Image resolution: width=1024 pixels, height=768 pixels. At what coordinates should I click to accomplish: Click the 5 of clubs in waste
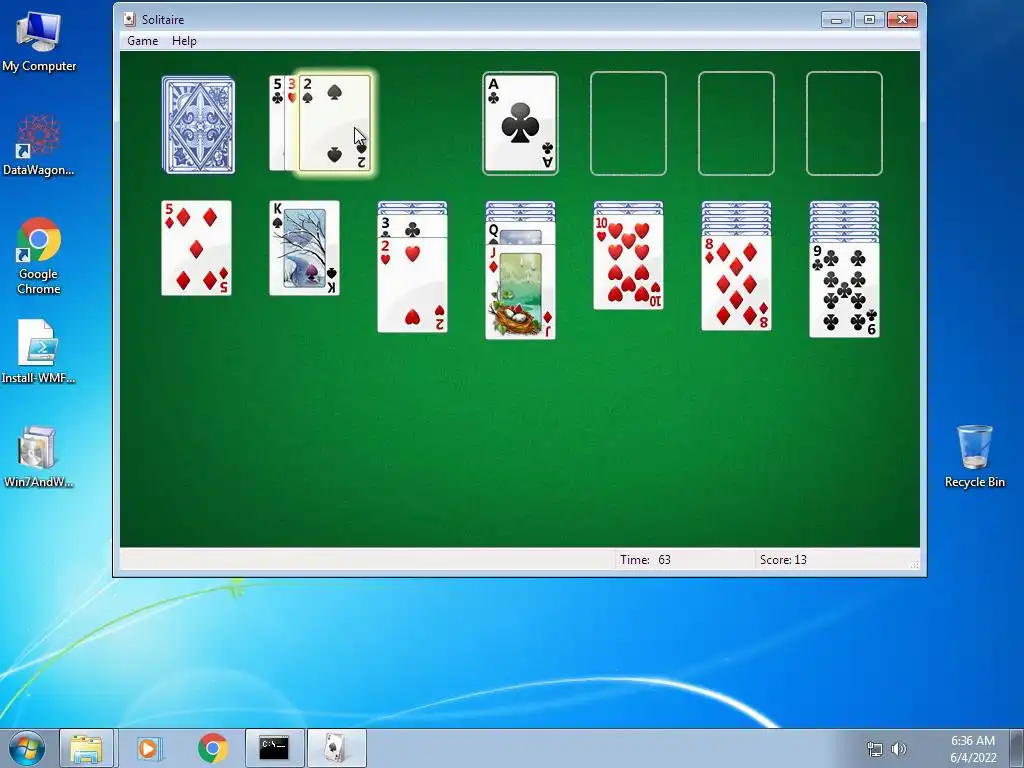(x=277, y=123)
